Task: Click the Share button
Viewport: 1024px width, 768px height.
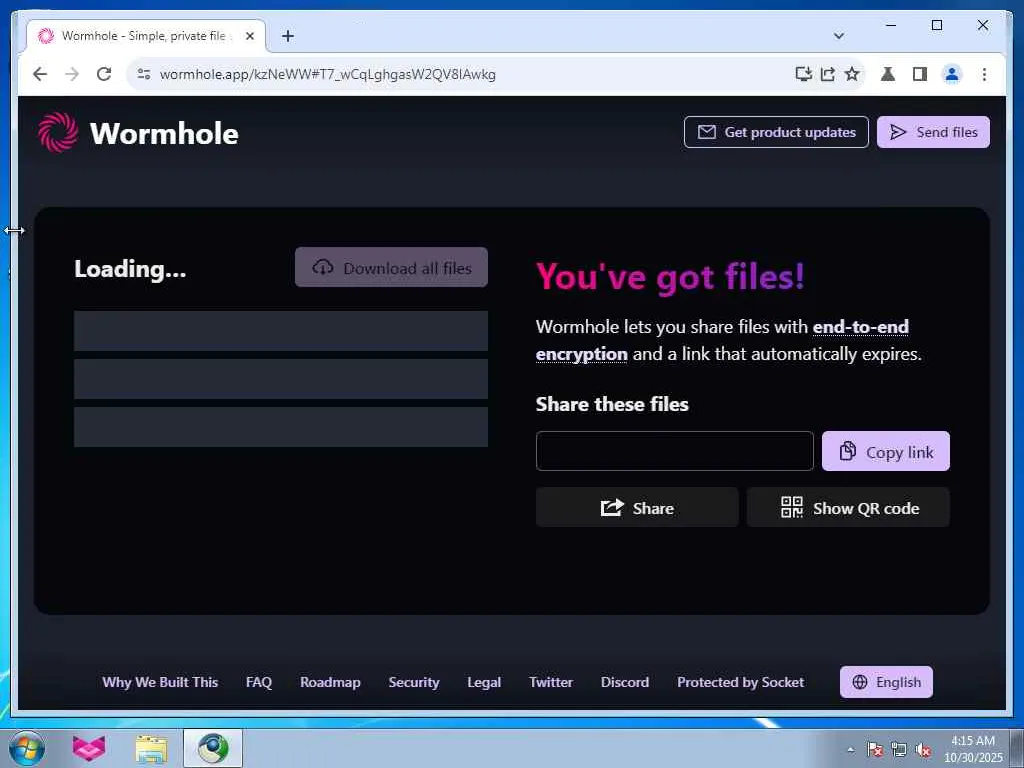Action: (637, 507)
